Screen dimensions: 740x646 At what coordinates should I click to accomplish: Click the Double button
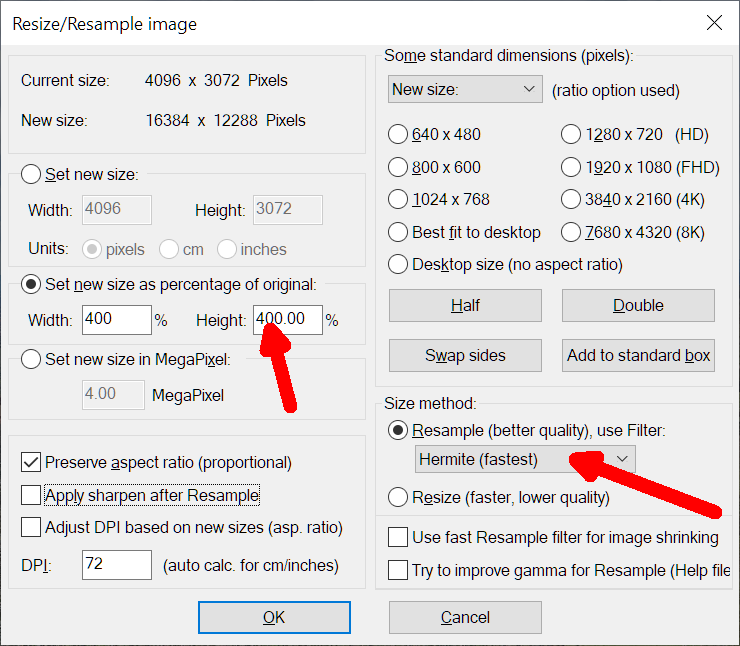[x=638, y=306]
